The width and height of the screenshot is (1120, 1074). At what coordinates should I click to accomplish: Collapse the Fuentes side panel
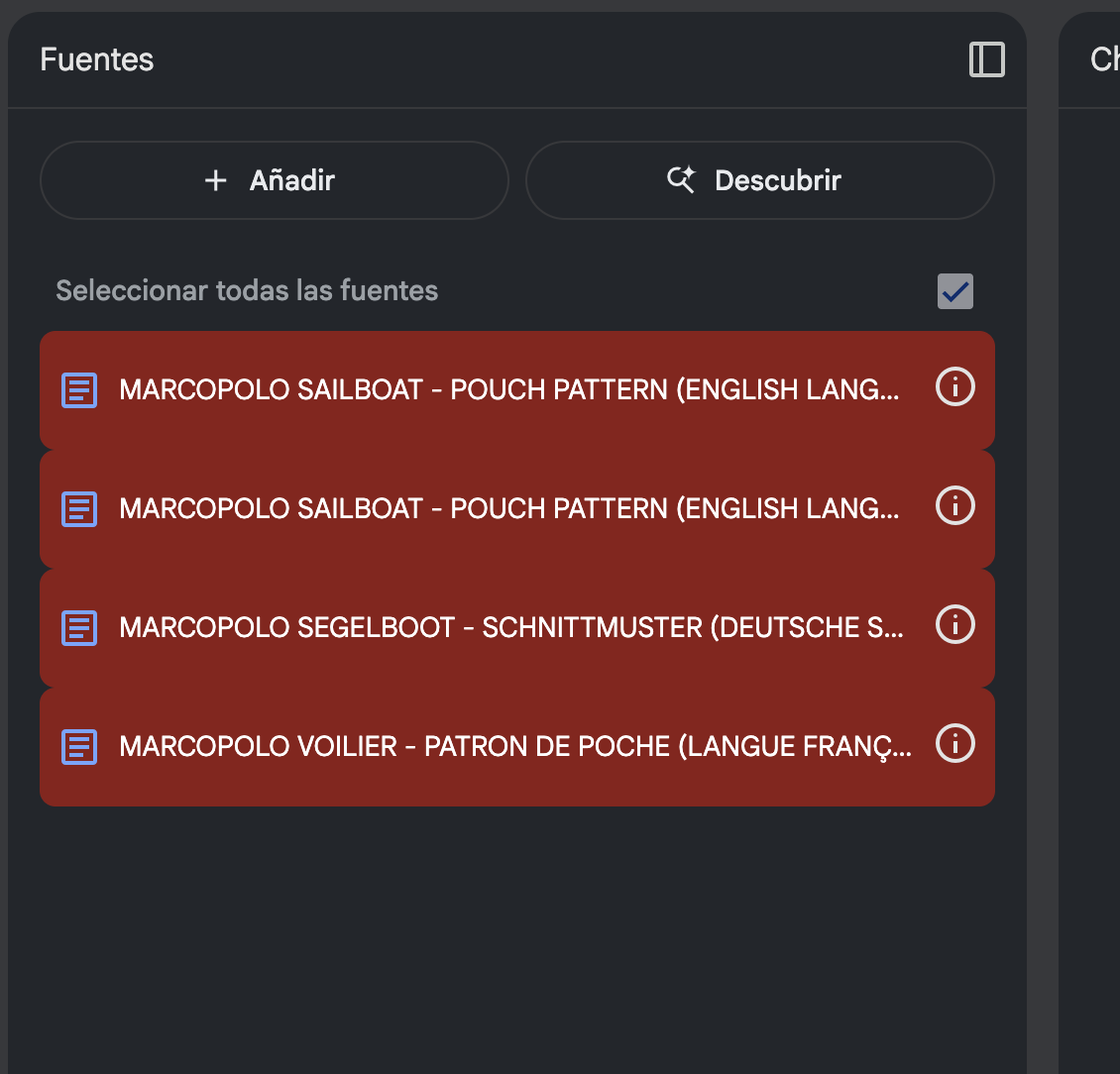click(x=986, y=59)
